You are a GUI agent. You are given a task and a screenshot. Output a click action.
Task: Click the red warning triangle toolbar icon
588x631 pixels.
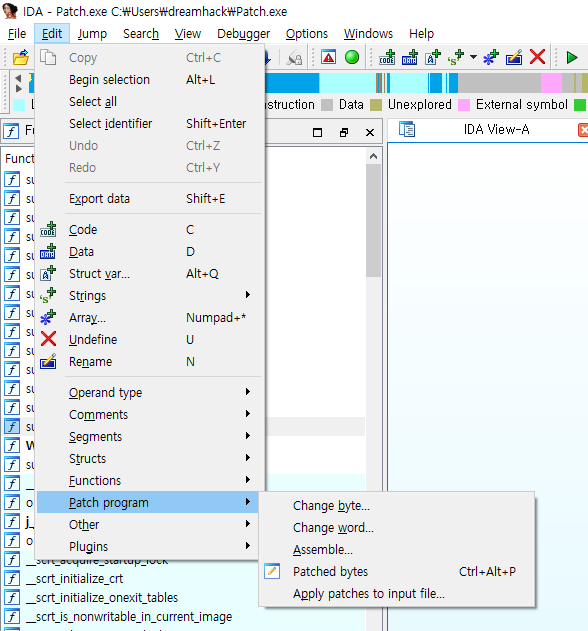click(328, 57)
